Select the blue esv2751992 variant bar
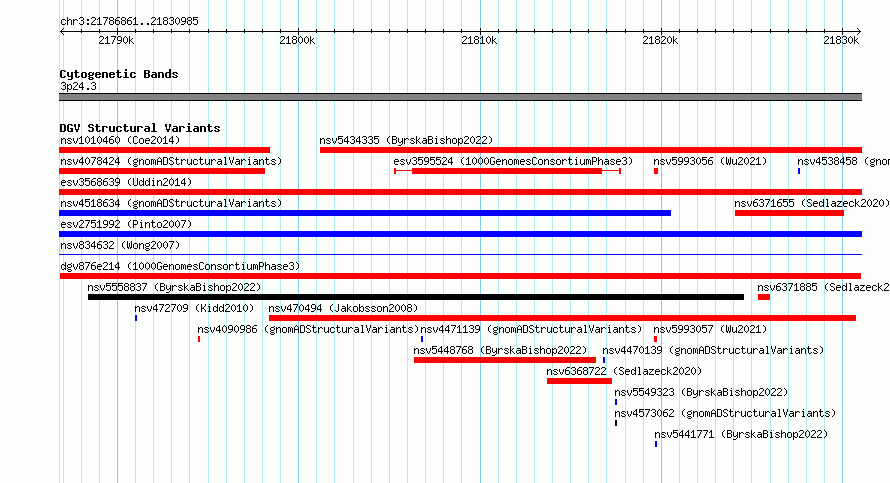 coord(461,234)
